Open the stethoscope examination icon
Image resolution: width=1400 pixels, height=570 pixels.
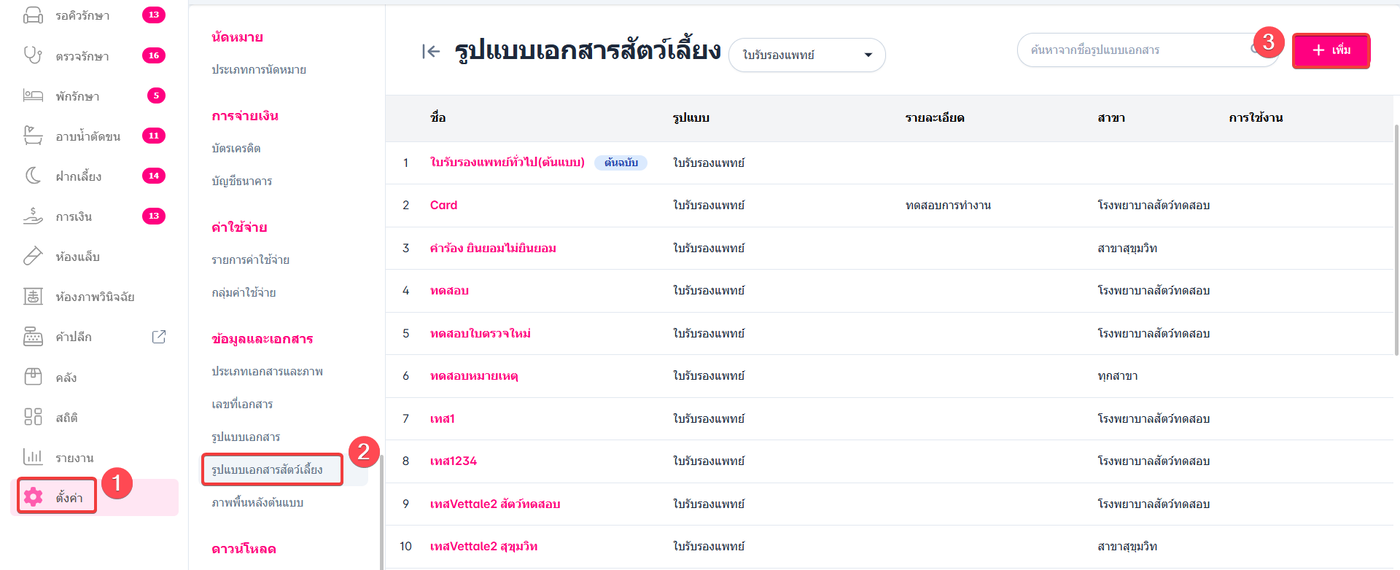pyautogui.click(x=33, y=56)
